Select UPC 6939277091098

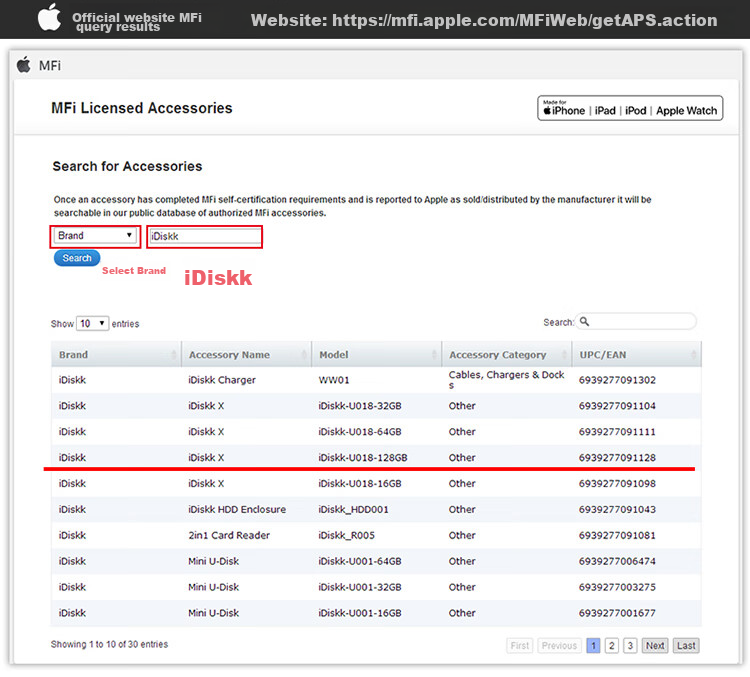pos(617,483)
